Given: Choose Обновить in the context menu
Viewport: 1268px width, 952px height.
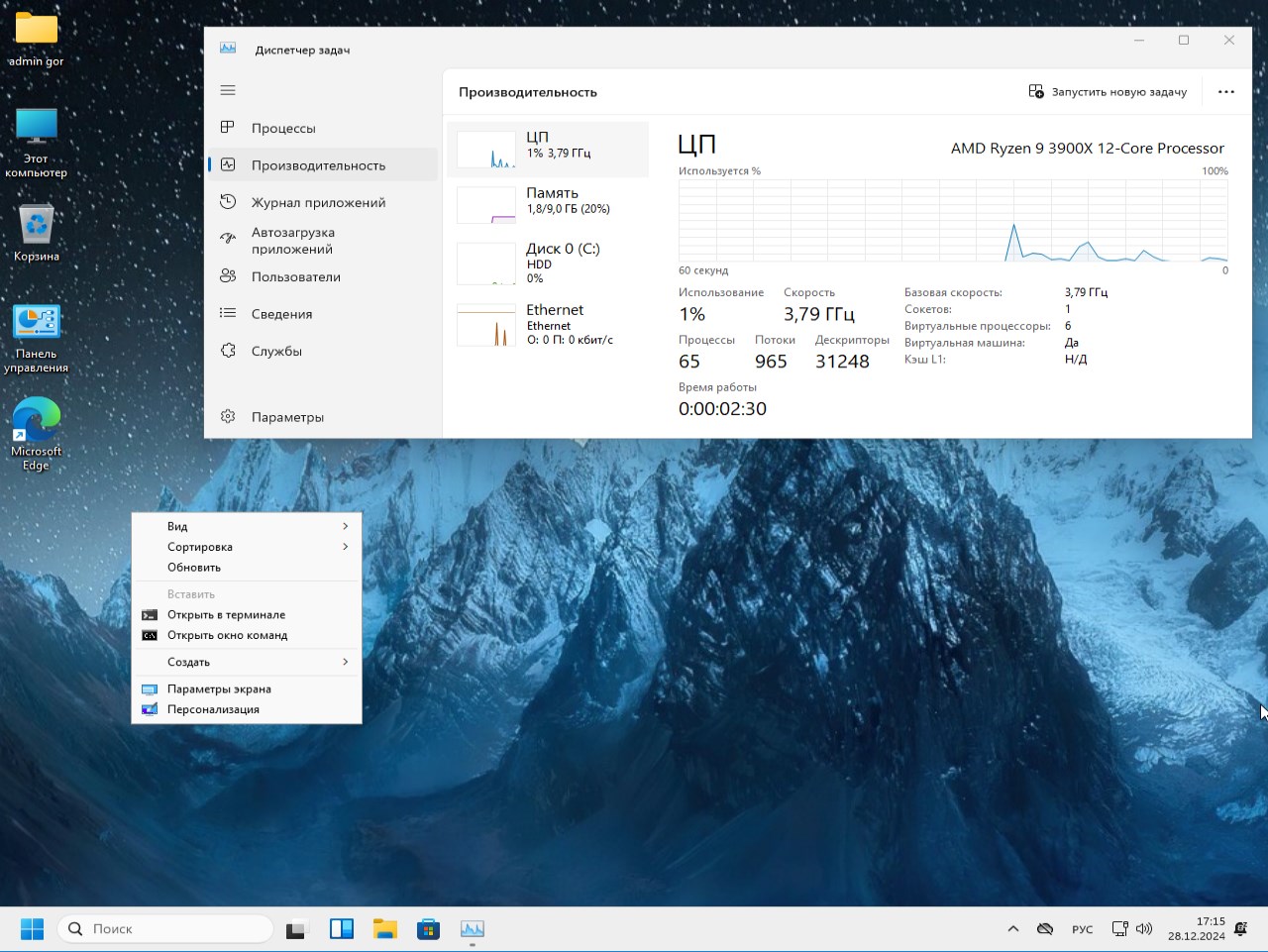Looking at the screenshot, I should click(x=194, y=568).
